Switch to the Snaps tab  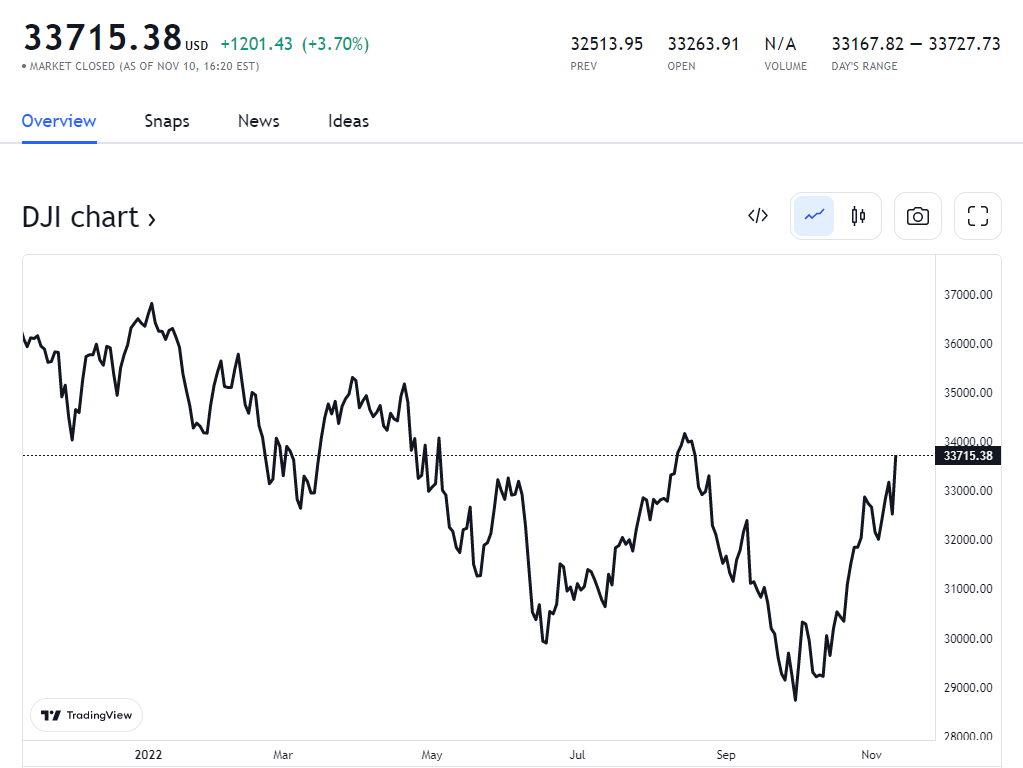point(167,121)
